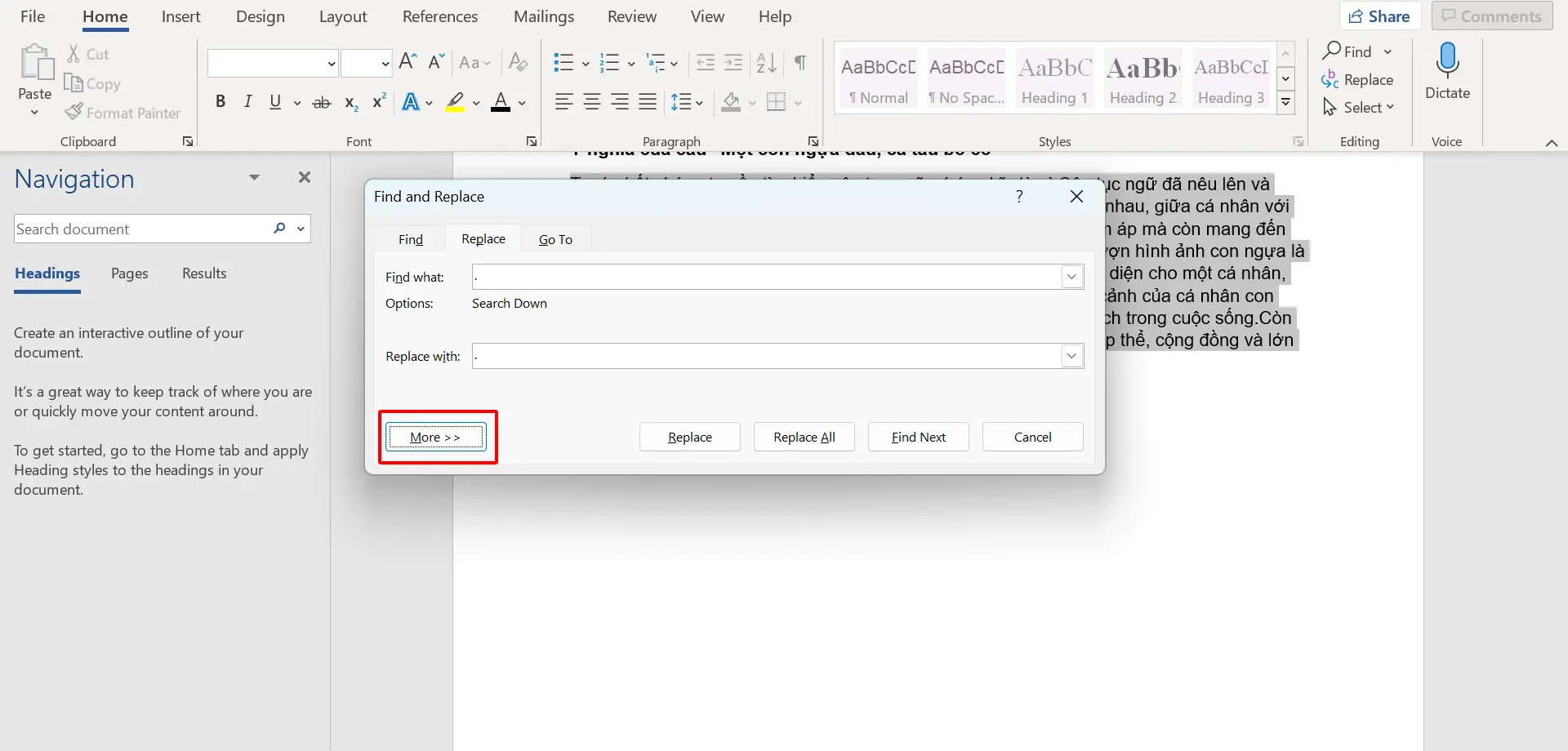
Task: Open Line and Paragraph Spacing menu
Action: 687,102
